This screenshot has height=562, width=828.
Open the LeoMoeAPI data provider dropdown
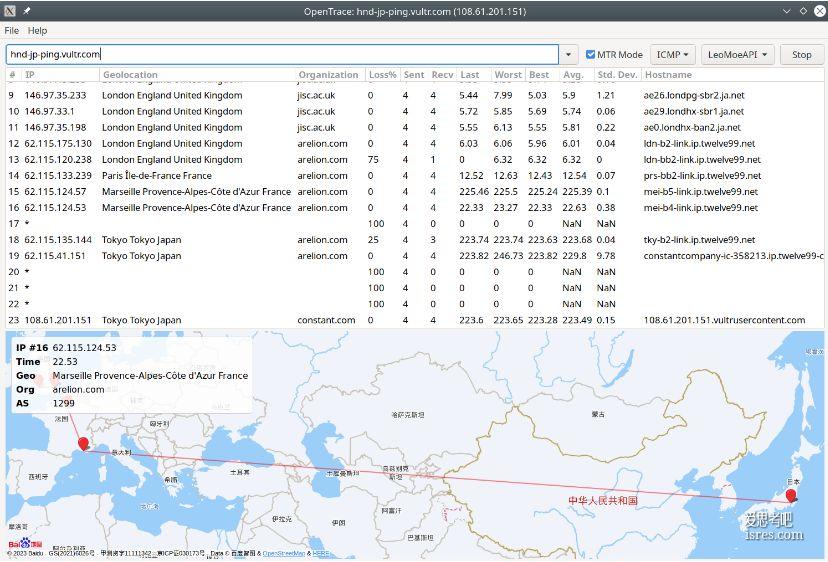tap(738, 54)
